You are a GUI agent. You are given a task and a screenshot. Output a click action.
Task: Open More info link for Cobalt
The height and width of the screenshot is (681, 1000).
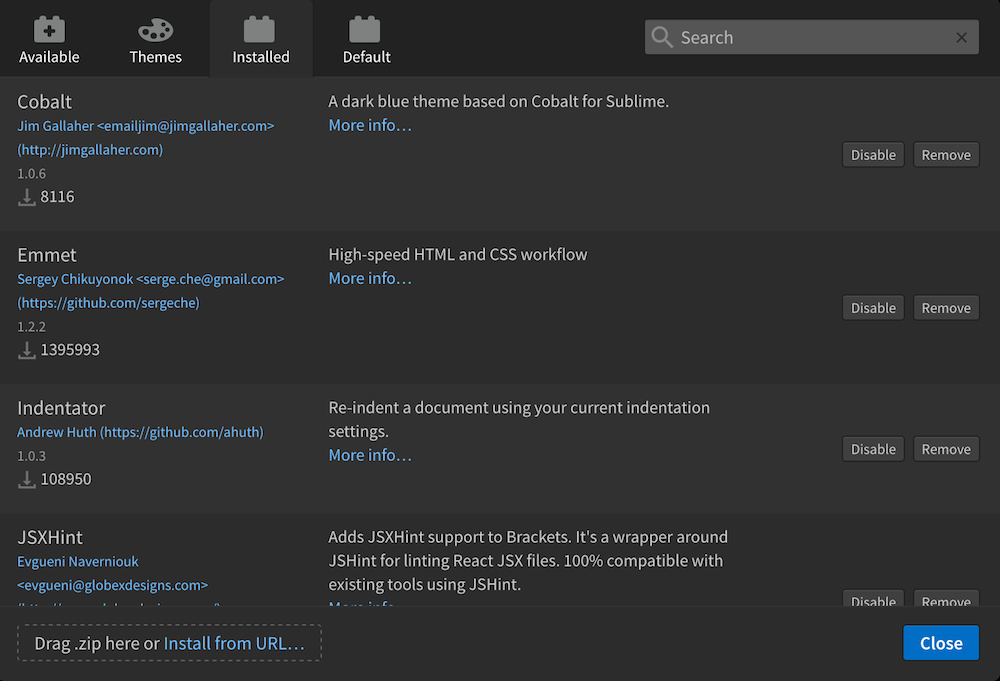(x=370, y=125)
